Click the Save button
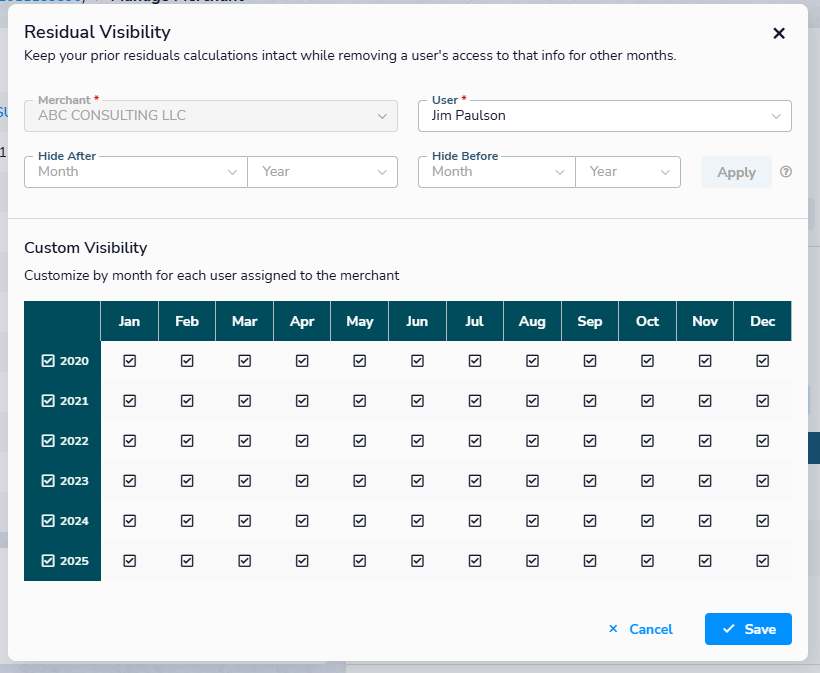The width and height of the screenshot is (820, 673). (x=748, y=629)
